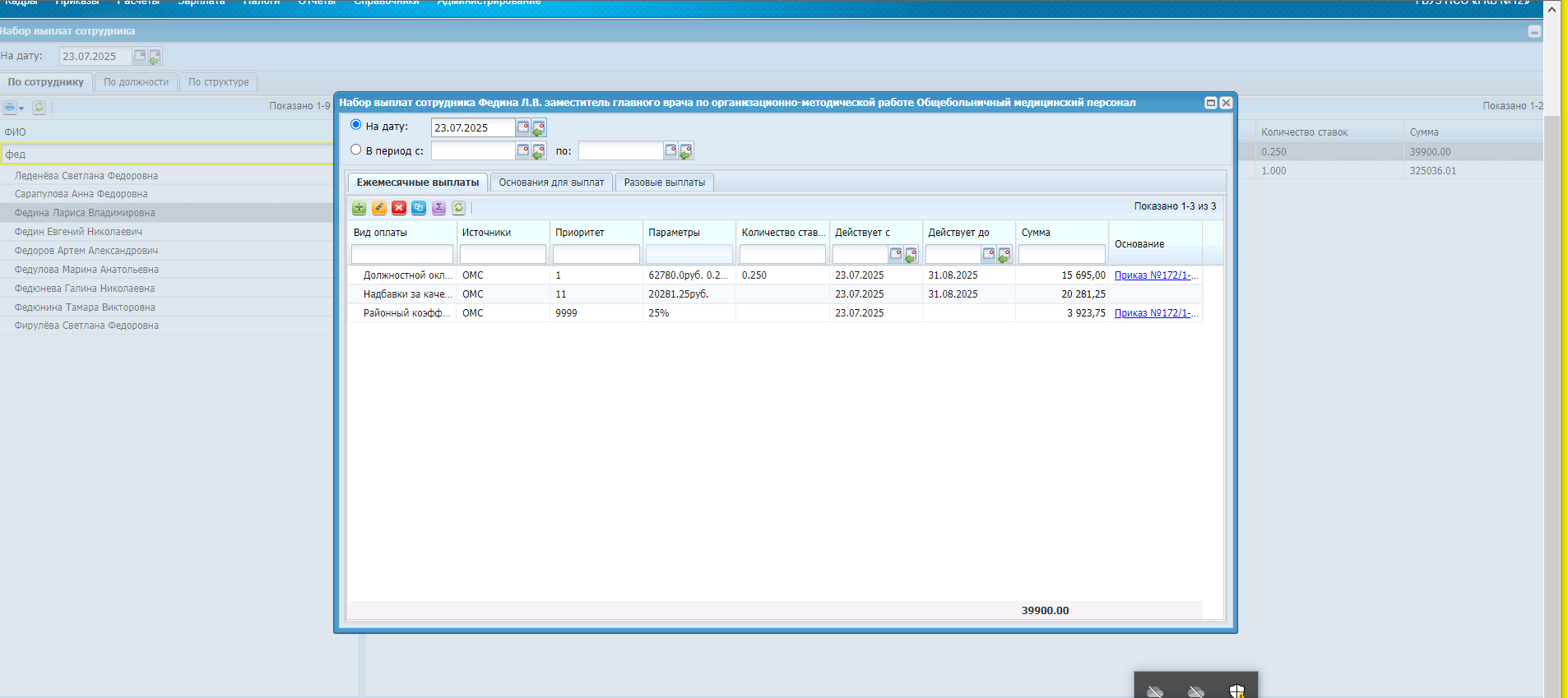Refresh the employee list in the main window
The height and width of the screenshot is (698, 1568).
tap(39, 108)
